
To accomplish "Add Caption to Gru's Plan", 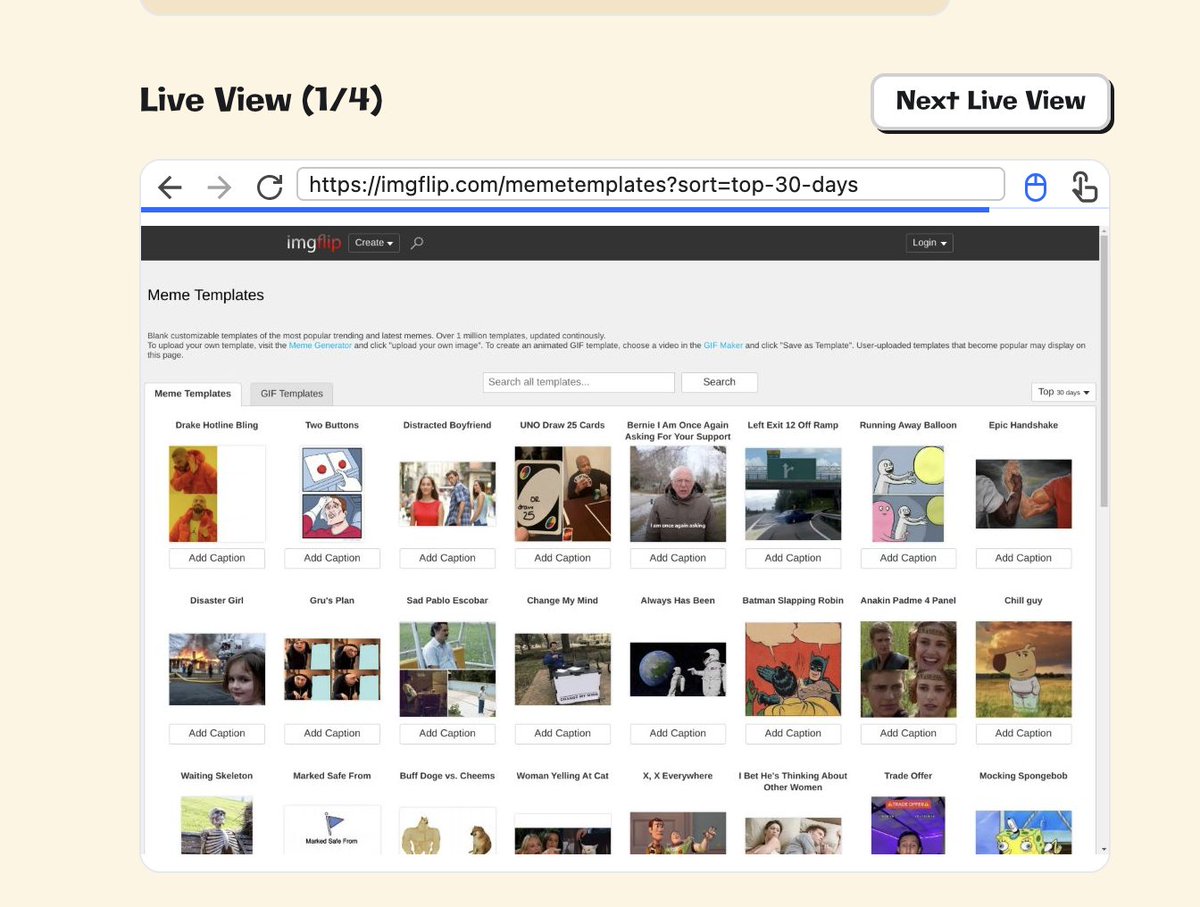I will (332, 733).
